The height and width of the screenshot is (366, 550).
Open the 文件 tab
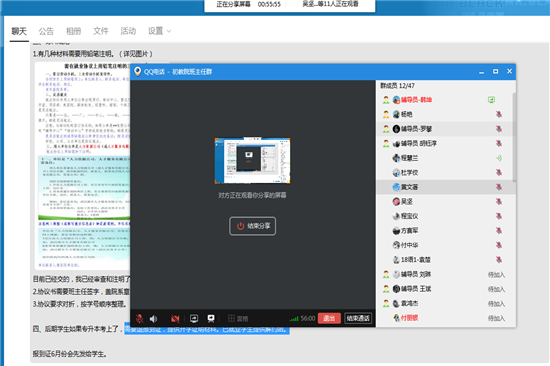tap(101, 31)
